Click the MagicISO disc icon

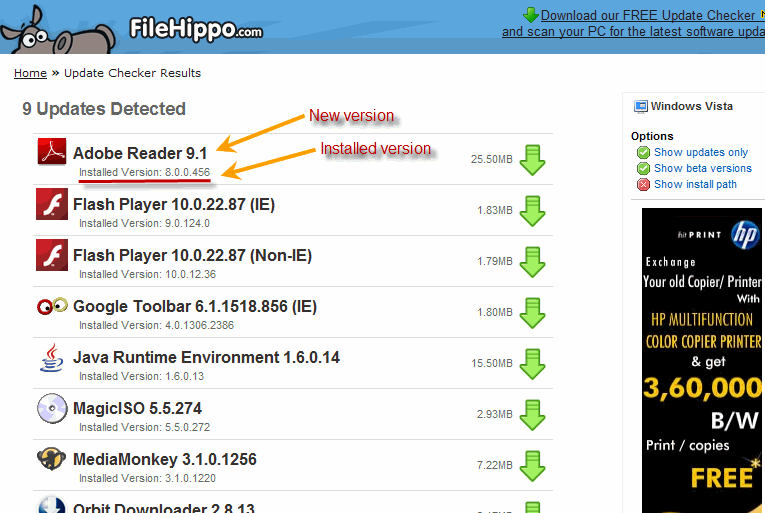[x=52, y=408]
